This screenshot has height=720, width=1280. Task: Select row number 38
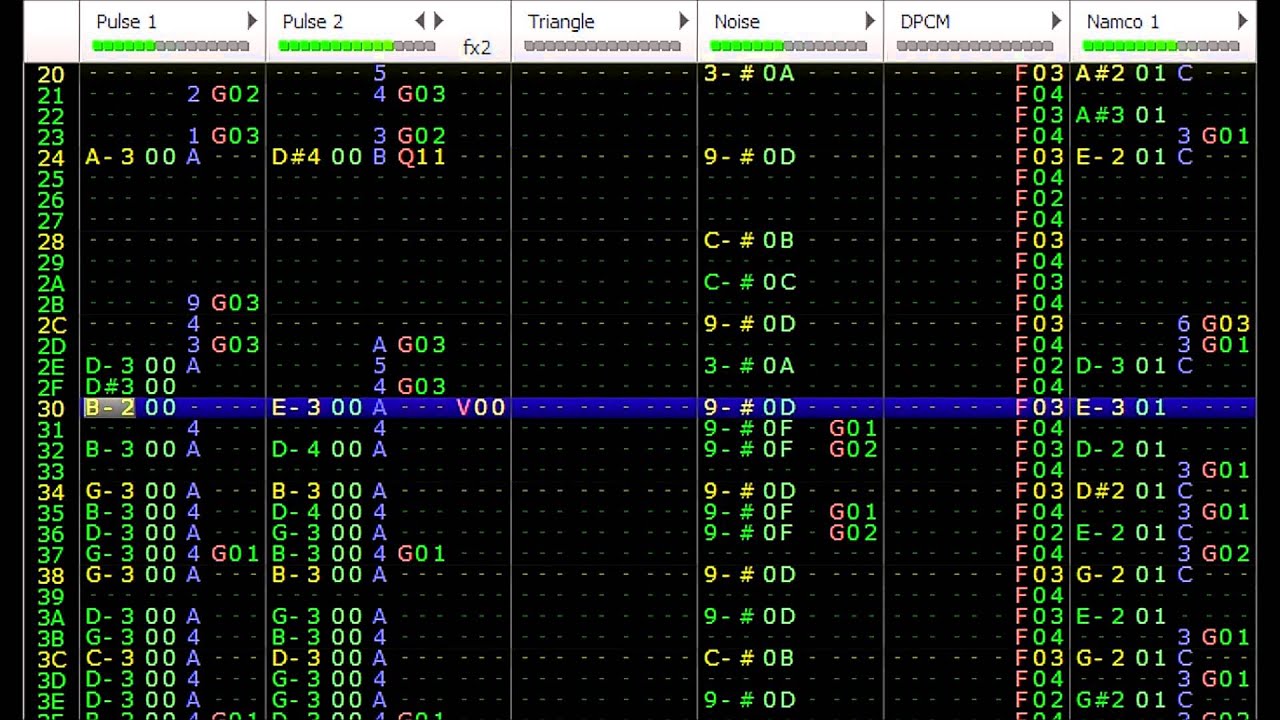(51, 575)
